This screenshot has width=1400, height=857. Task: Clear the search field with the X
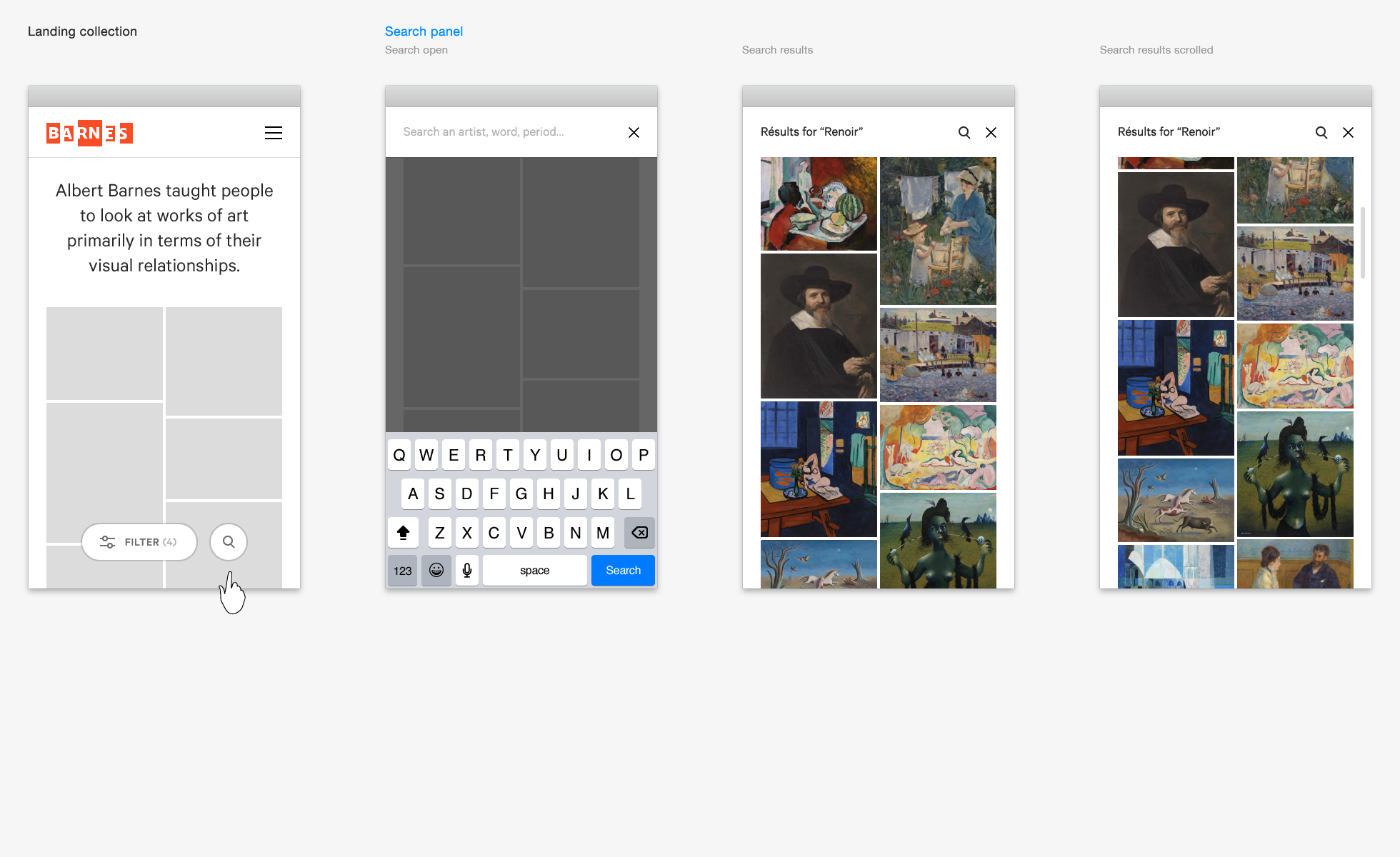[x=634, y=132]
